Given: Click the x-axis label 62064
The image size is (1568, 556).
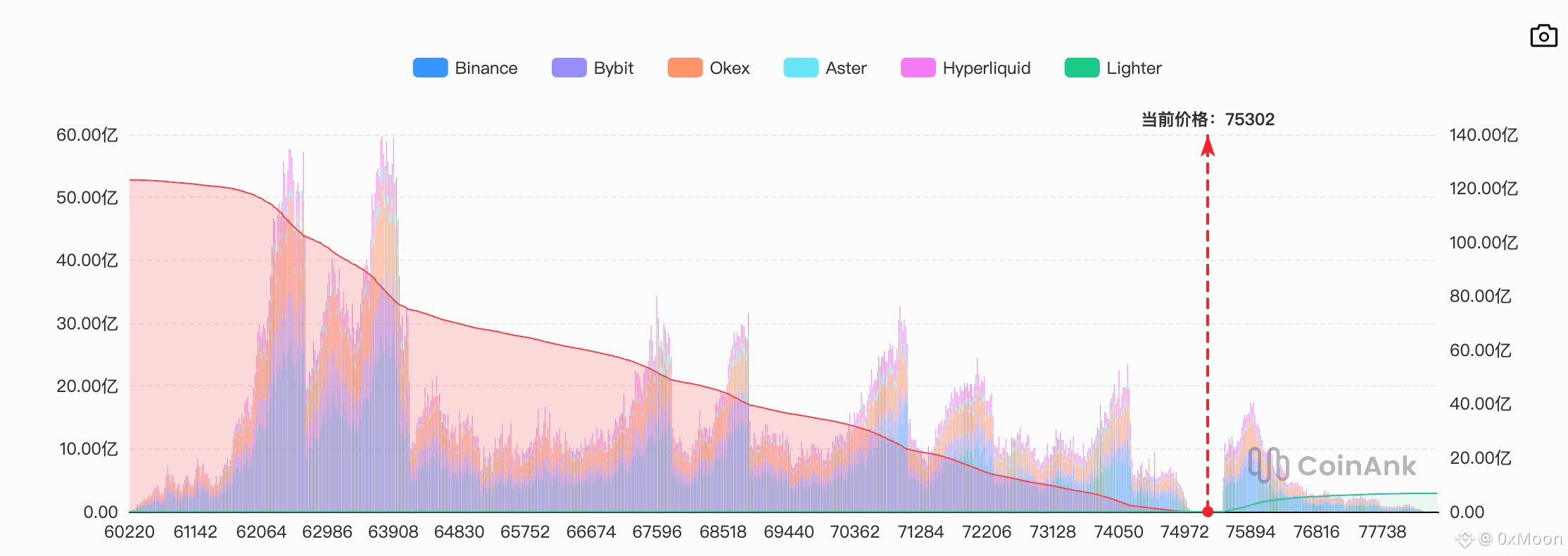Looking at the screenshot, I should [x=261, y=532].
